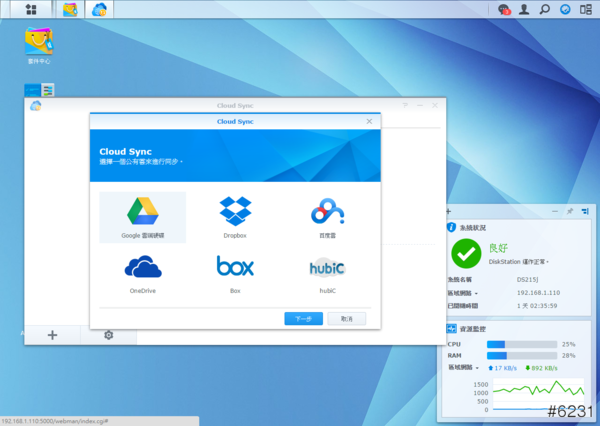Pin the widget panel with the pushpin

tap(569, 212)
